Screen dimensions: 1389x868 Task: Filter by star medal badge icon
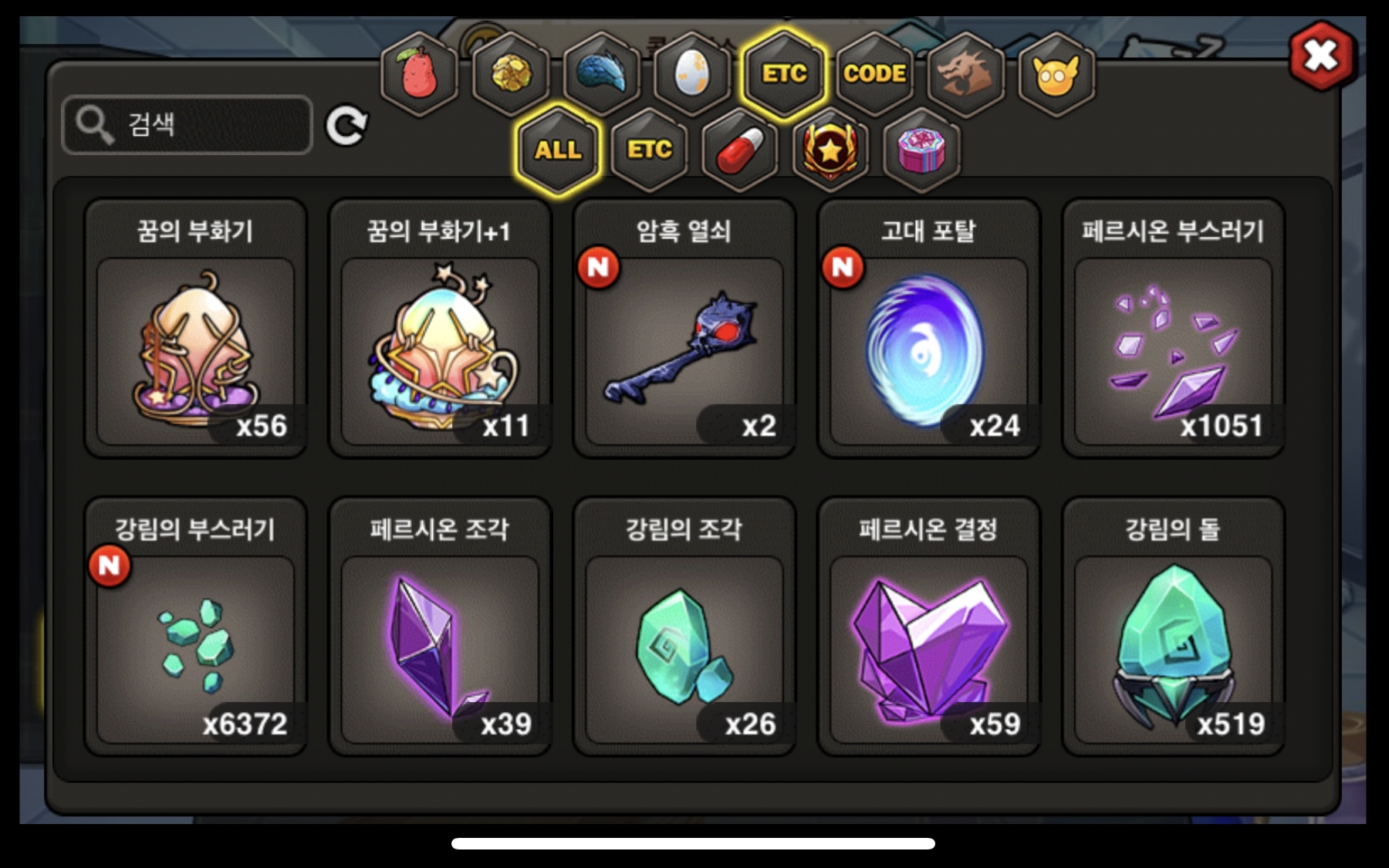pos(830,150)
